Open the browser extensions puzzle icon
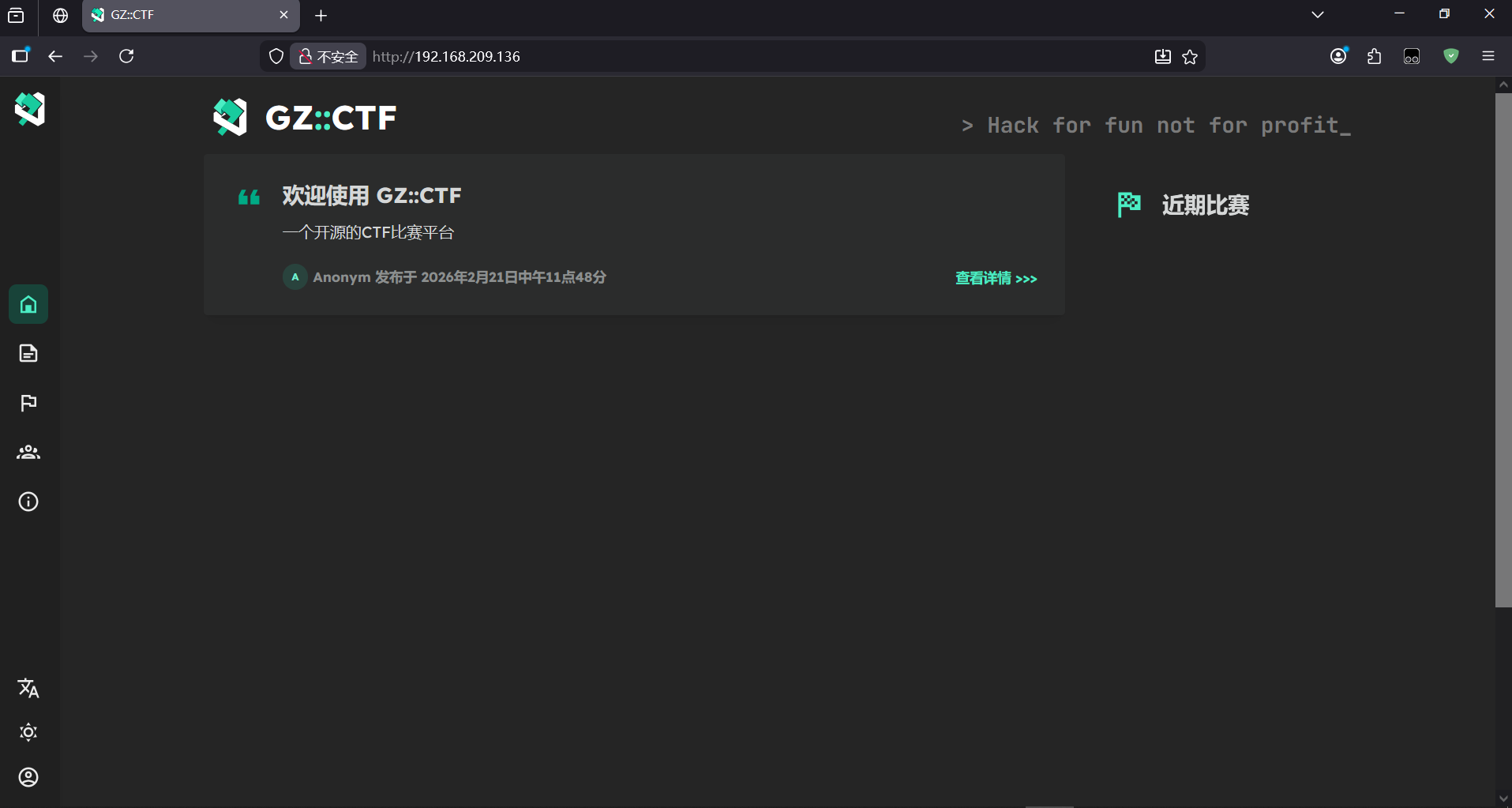 click(x=1375, y=56)
